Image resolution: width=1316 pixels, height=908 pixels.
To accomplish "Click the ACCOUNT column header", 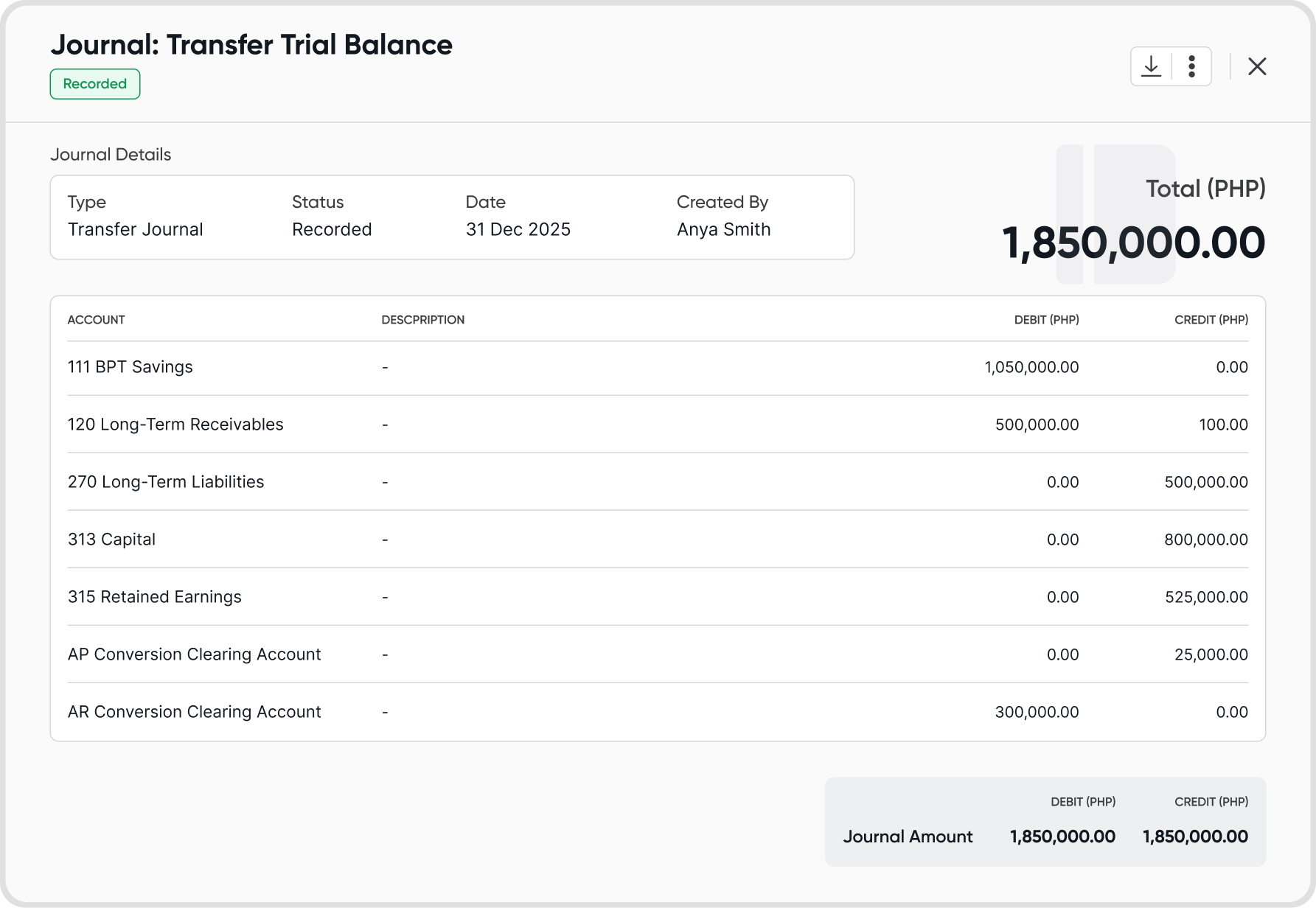I will [97, 320].
